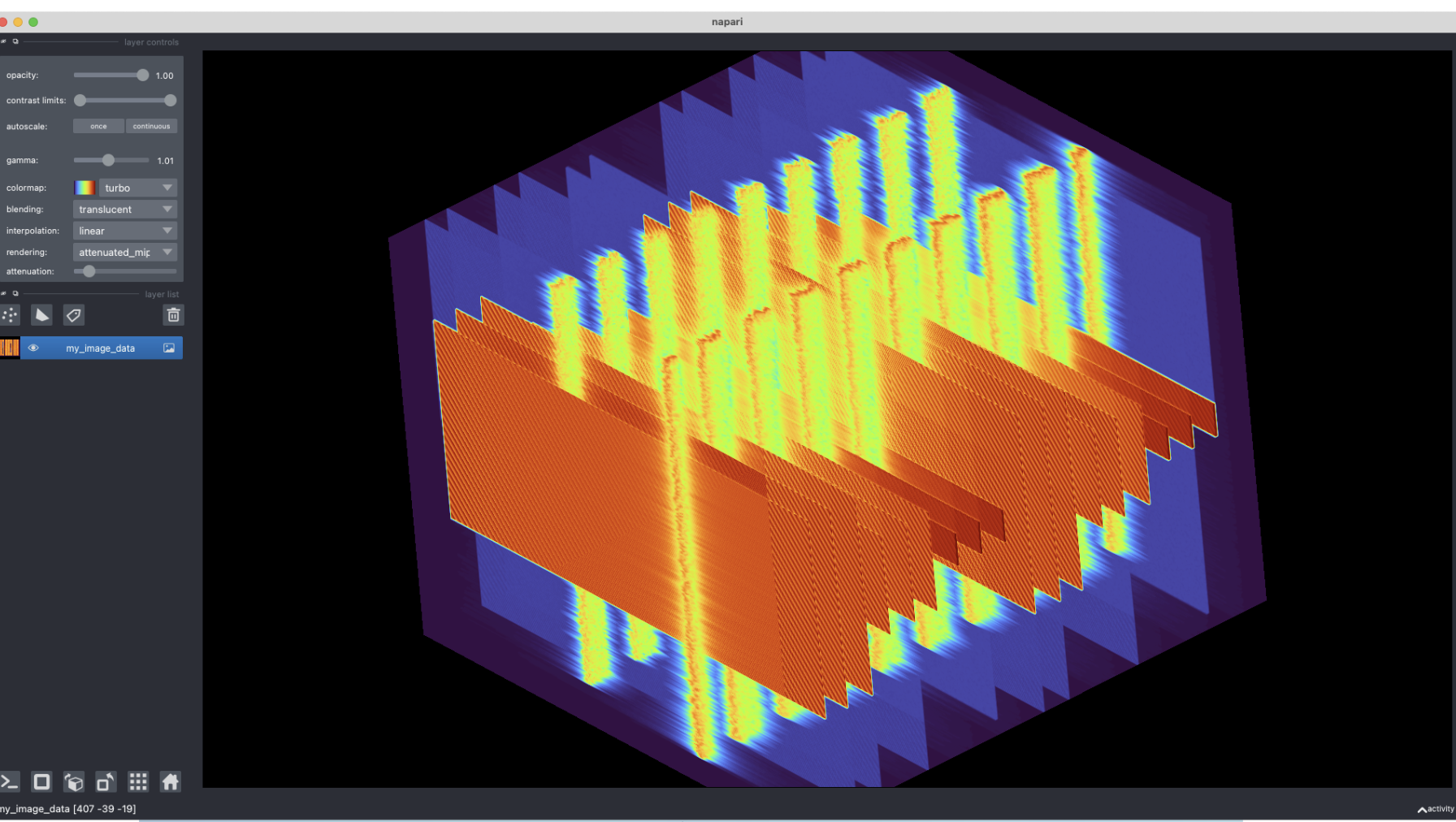Float the layer controls dock panel

pyautogui.click(x=15, y=41)
